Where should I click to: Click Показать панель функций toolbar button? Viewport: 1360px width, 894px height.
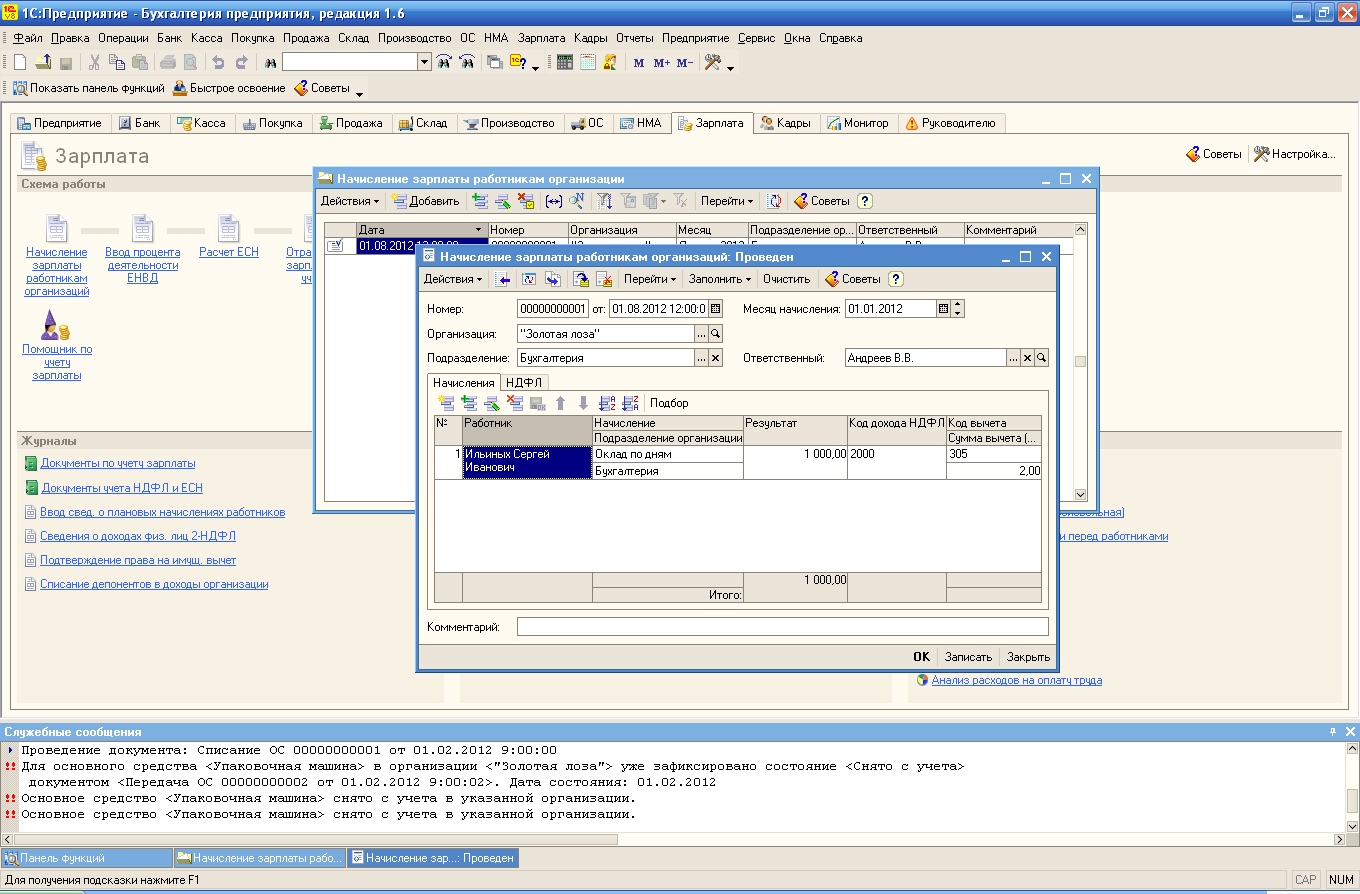88,88
